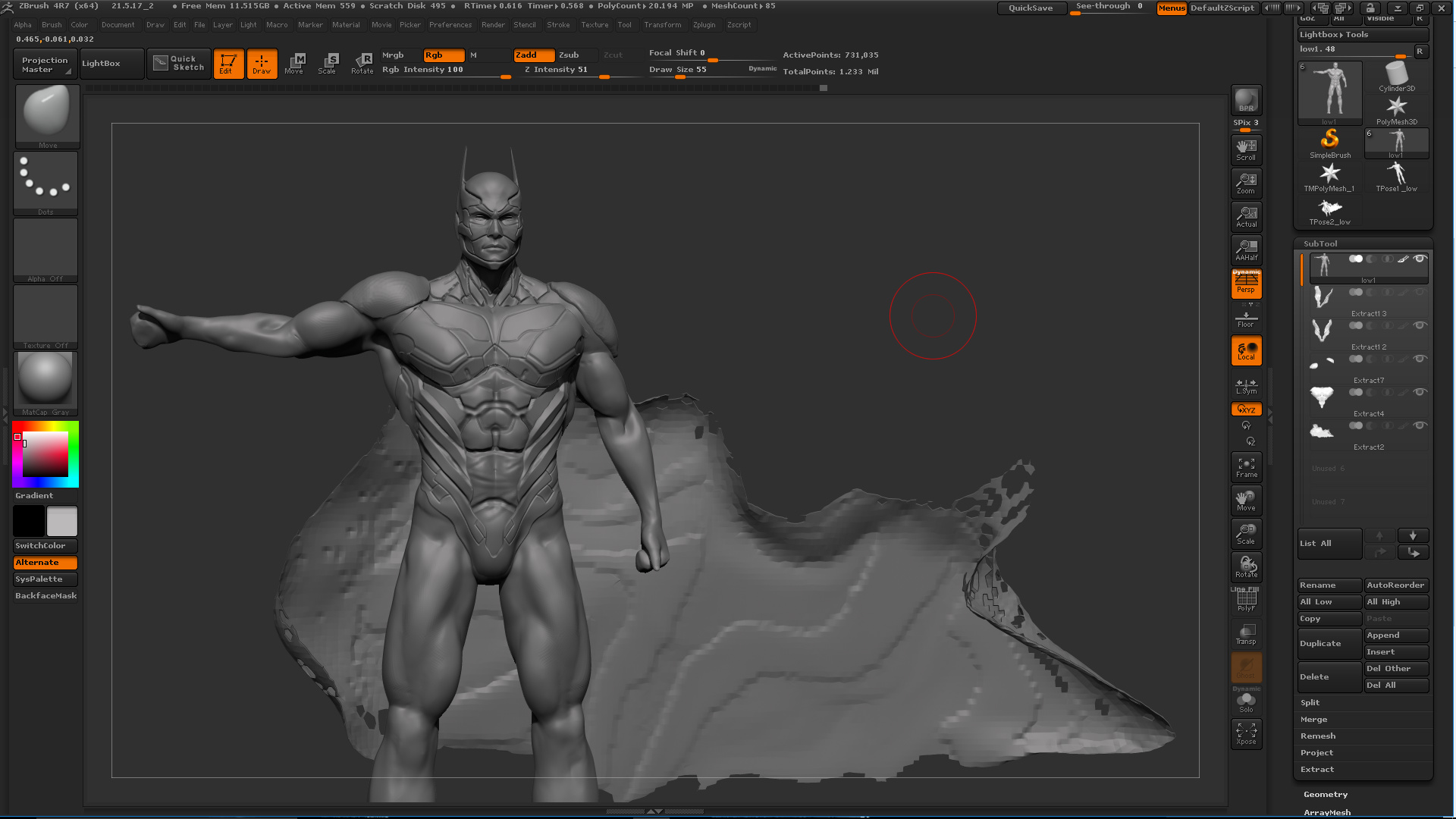
Task: Open the Zplugin menu
Action: 704,25
